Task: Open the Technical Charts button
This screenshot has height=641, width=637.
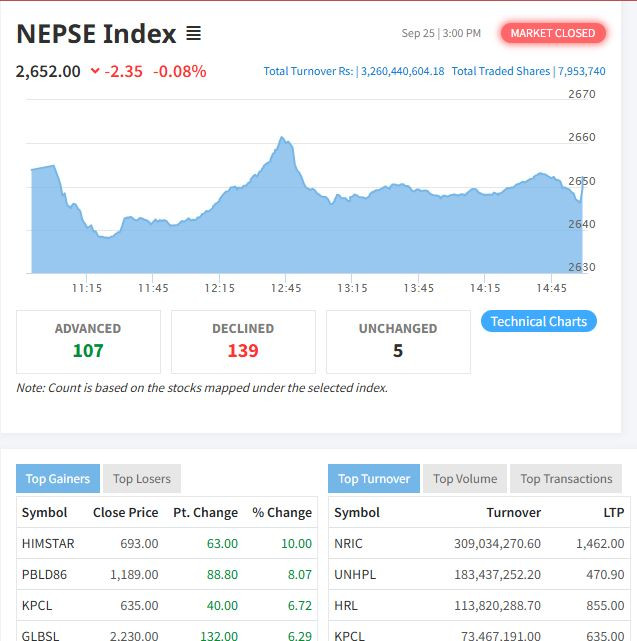Action: [x=539, y=321]
